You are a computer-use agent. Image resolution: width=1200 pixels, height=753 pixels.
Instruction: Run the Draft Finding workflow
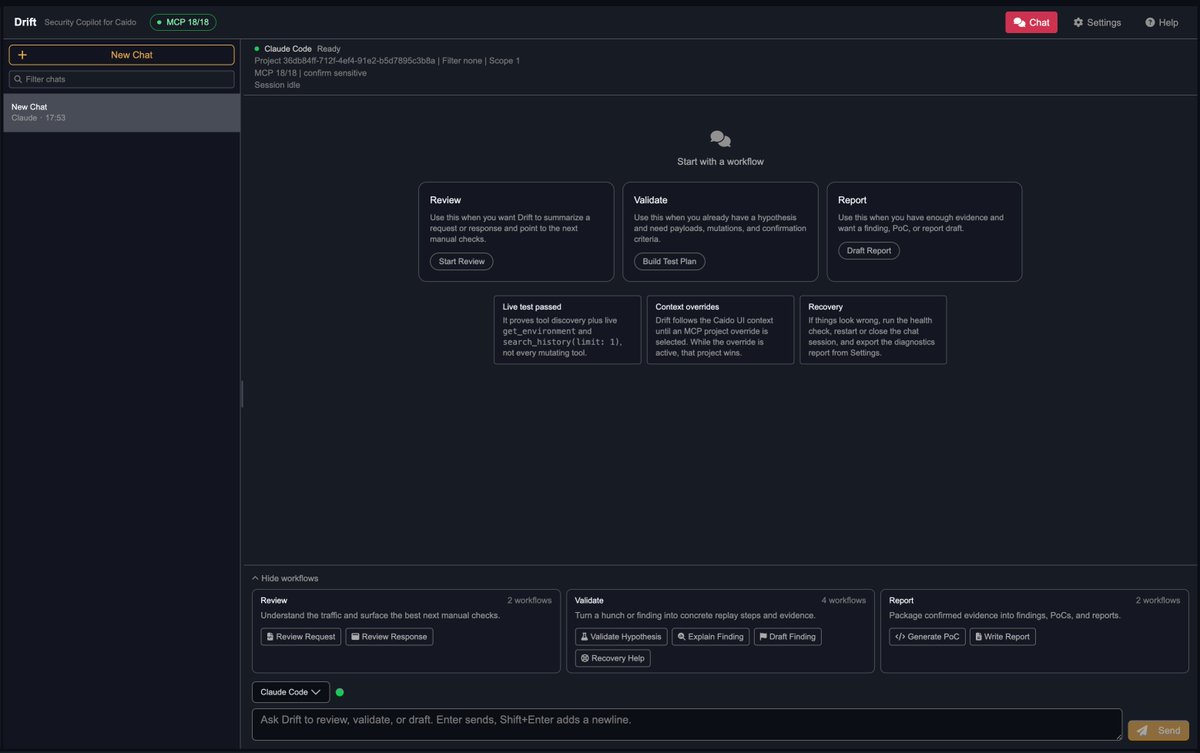coord(788,637)
